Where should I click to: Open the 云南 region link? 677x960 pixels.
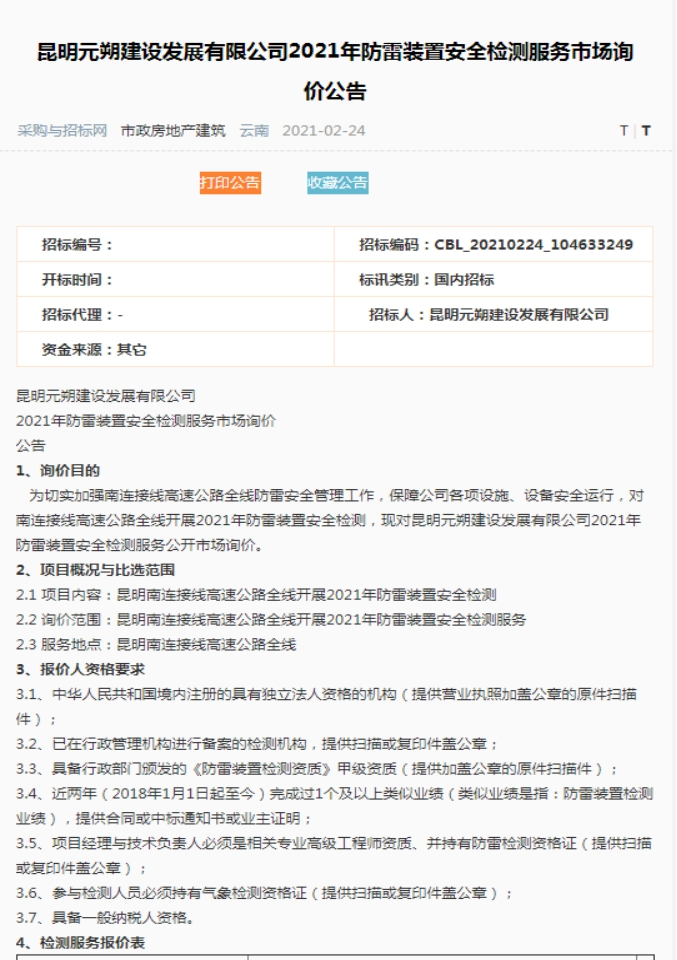point(254,131)
